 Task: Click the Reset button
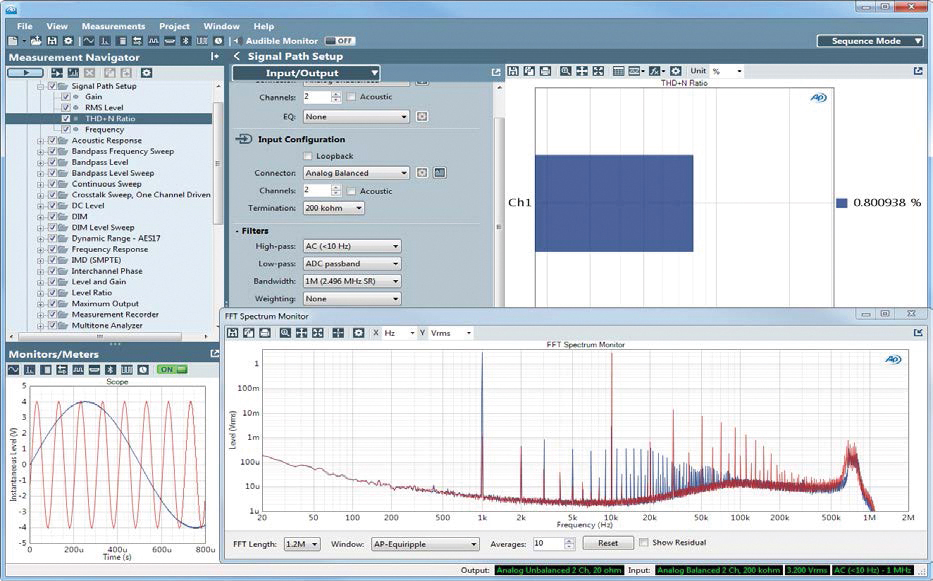(608, 543)
